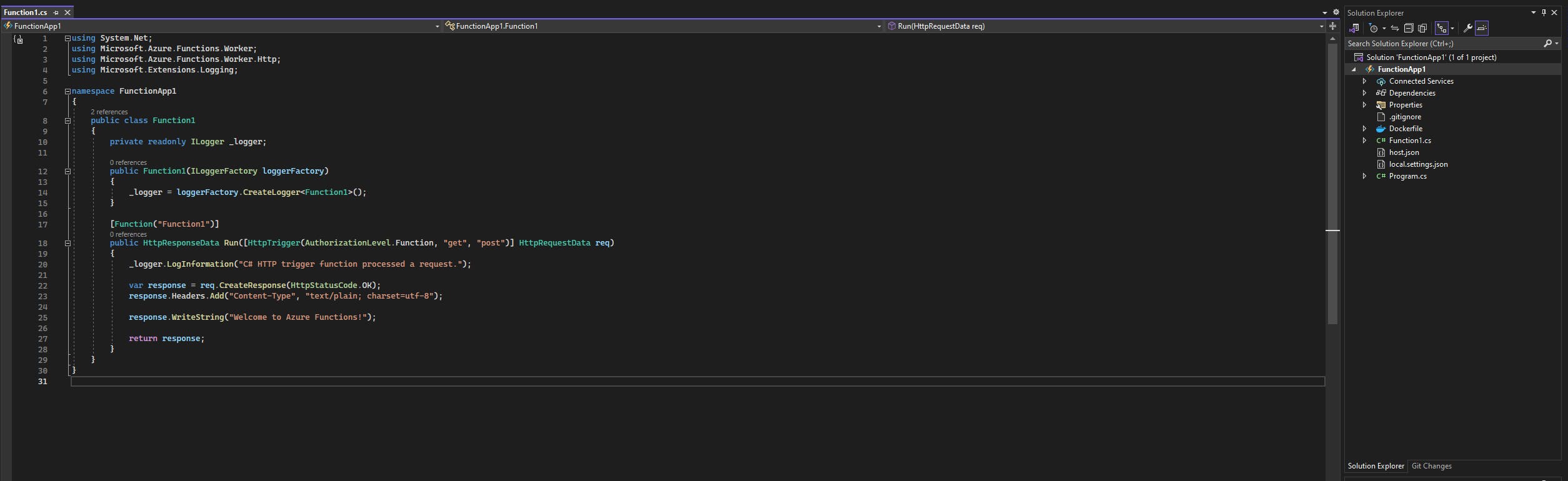Collapse the Function1 class outline
1568x481 pixels.
67,121
